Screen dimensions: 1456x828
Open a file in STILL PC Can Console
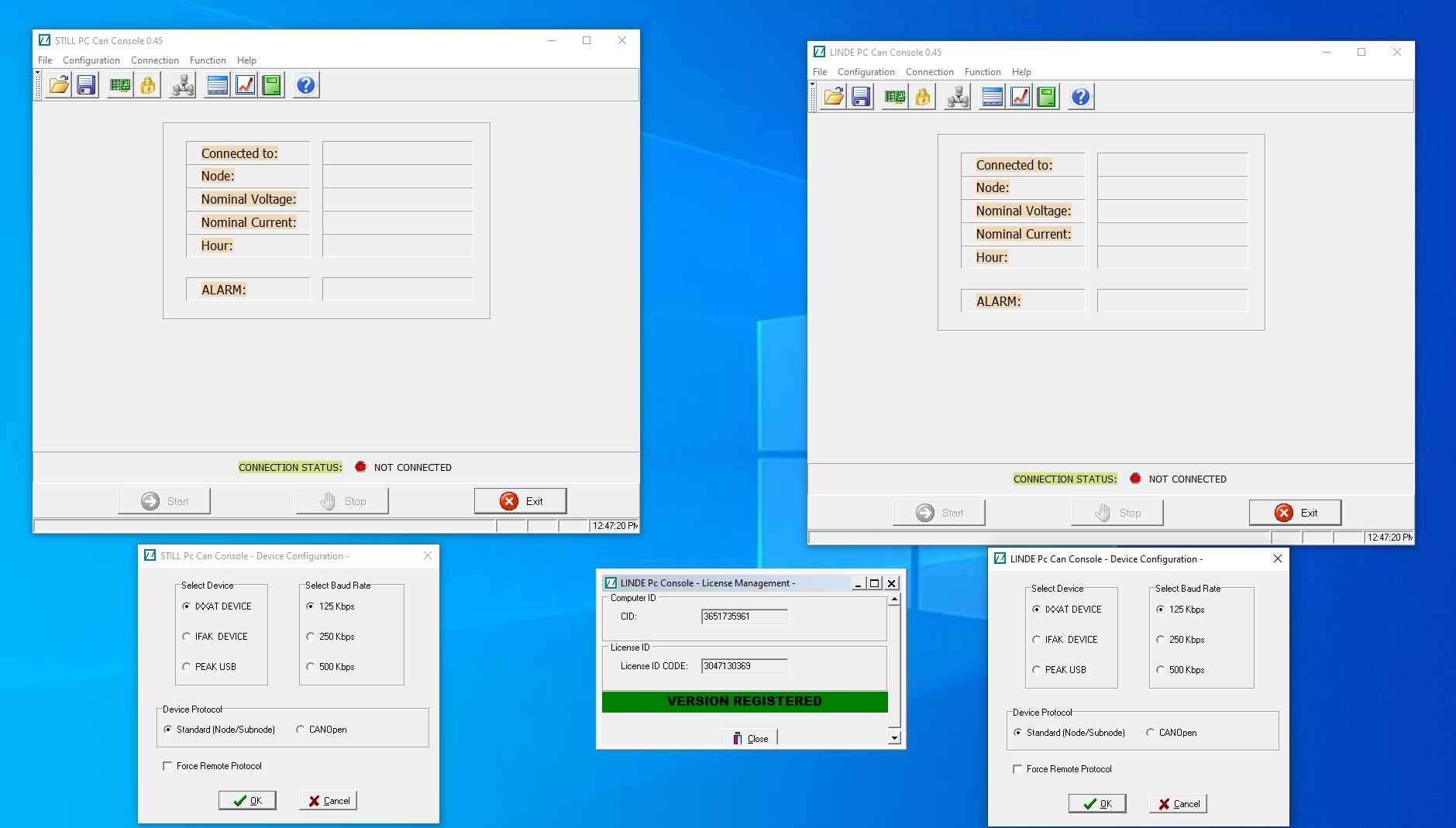coord(58,85)
